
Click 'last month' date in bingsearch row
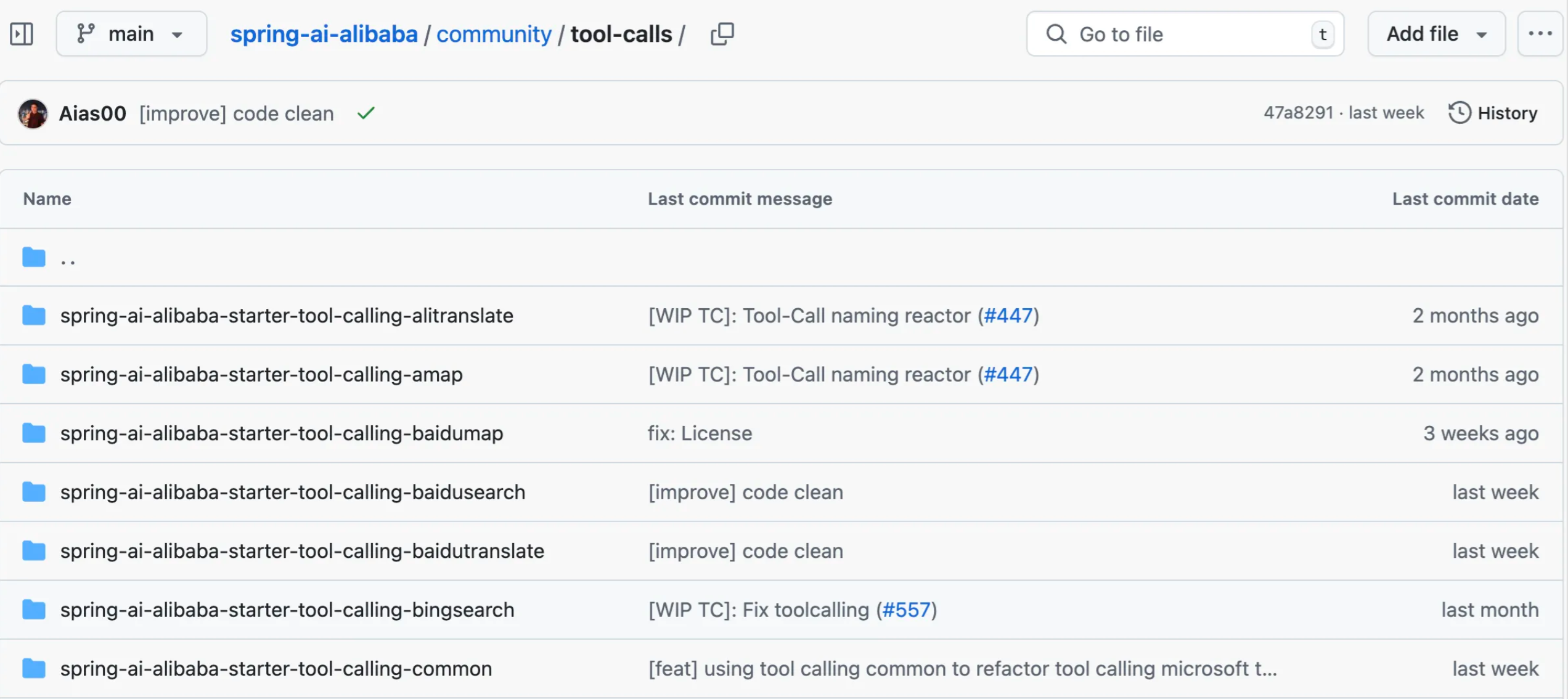coord(1490,610)
